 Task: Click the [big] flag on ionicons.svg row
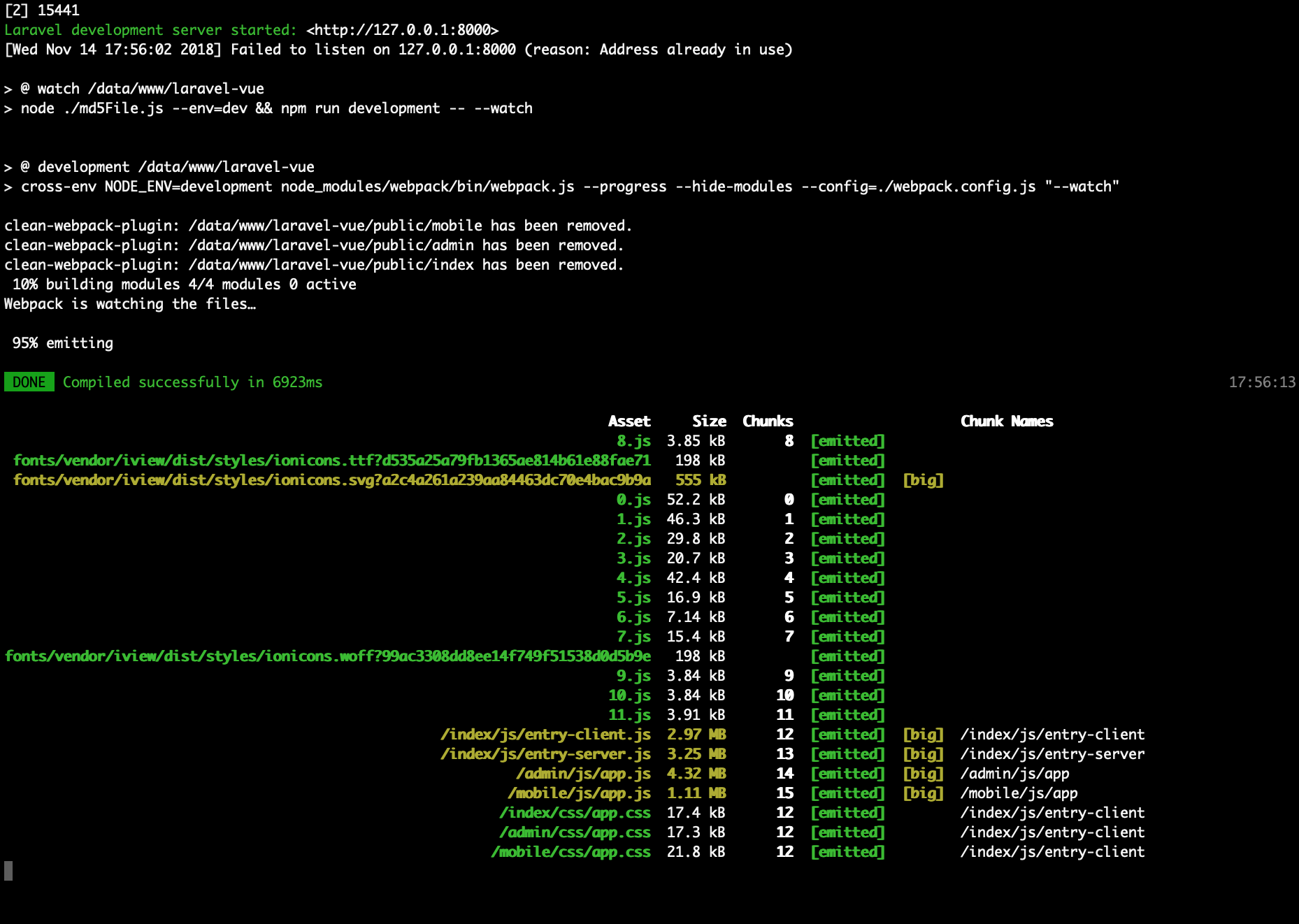click(x=923, y=480)
